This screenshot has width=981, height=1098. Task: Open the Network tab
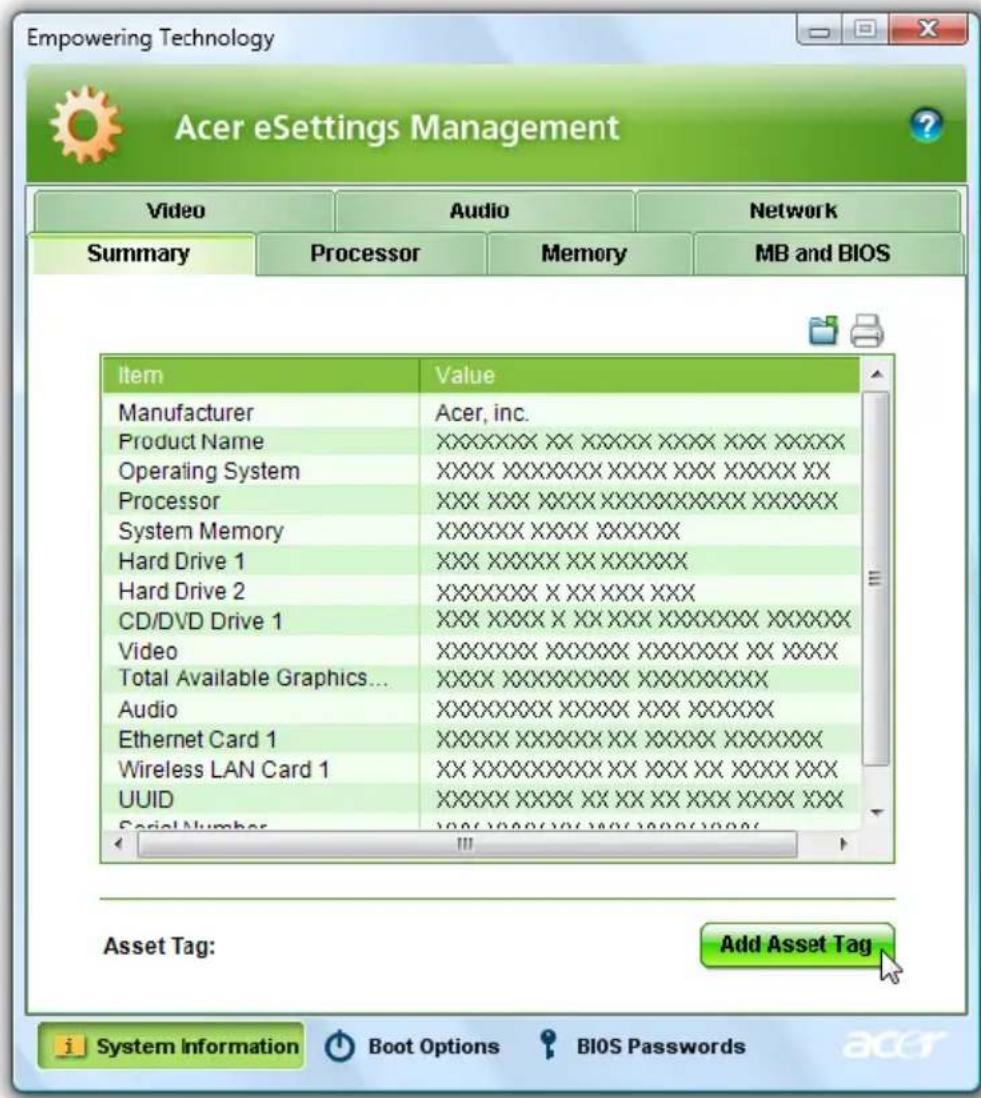(798, 211)
